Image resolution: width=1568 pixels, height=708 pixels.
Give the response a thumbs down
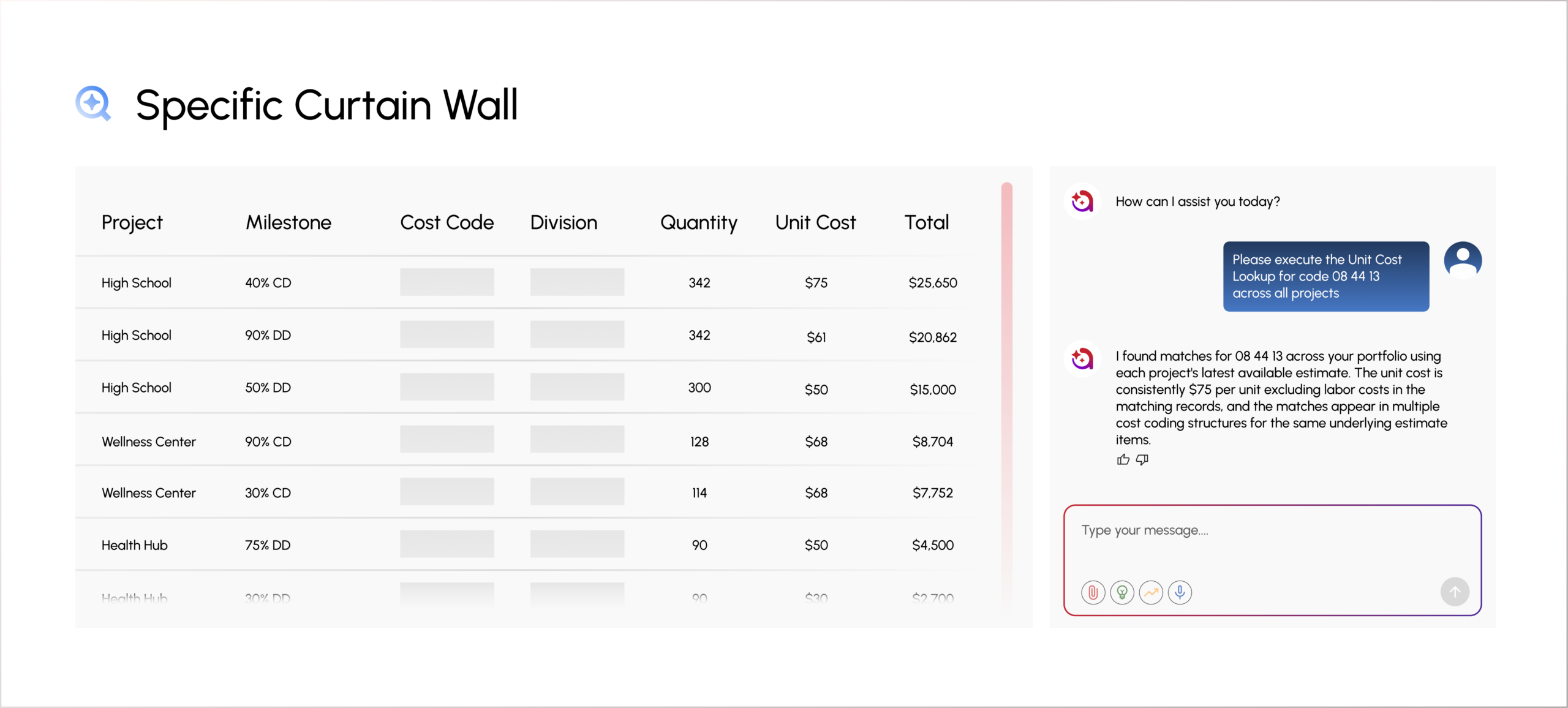tap(1142, 459)
